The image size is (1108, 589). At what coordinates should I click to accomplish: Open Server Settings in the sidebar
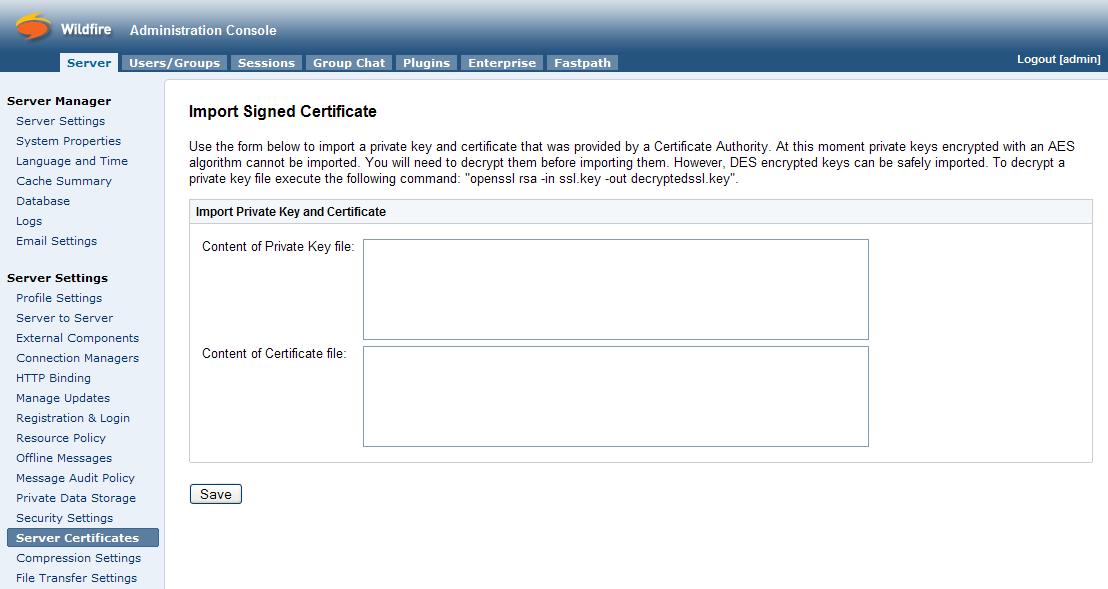(x=61, y=121)
